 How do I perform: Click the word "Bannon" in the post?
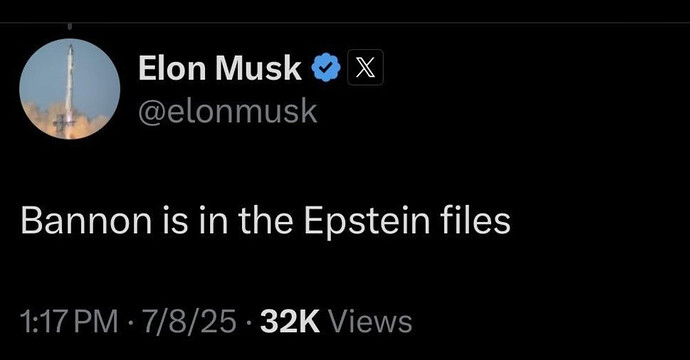(x=86, y=220)
